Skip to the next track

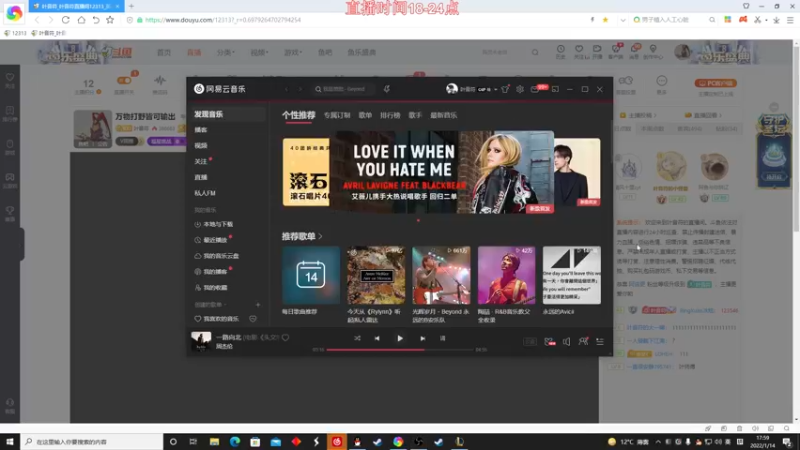tap(422, 338)
